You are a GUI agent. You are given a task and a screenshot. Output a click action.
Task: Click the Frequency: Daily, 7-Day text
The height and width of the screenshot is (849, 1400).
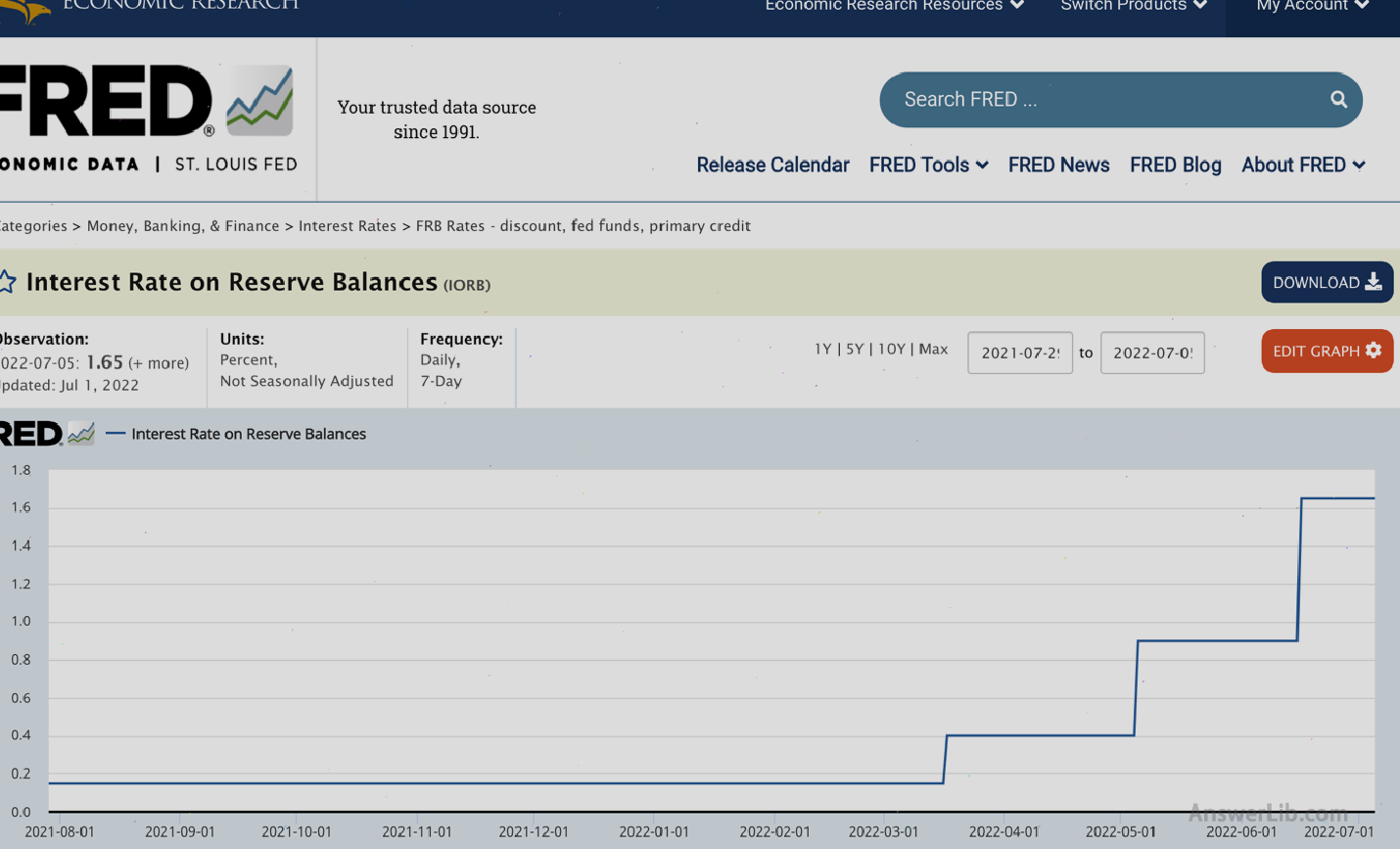461,359
